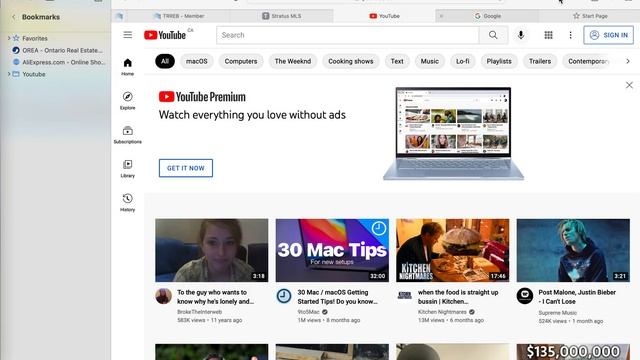Open '30 Mac / macOS Getting Started Tips' title
Image resolution: width=640 pixels, height=360 pixels.
[338, 297]
